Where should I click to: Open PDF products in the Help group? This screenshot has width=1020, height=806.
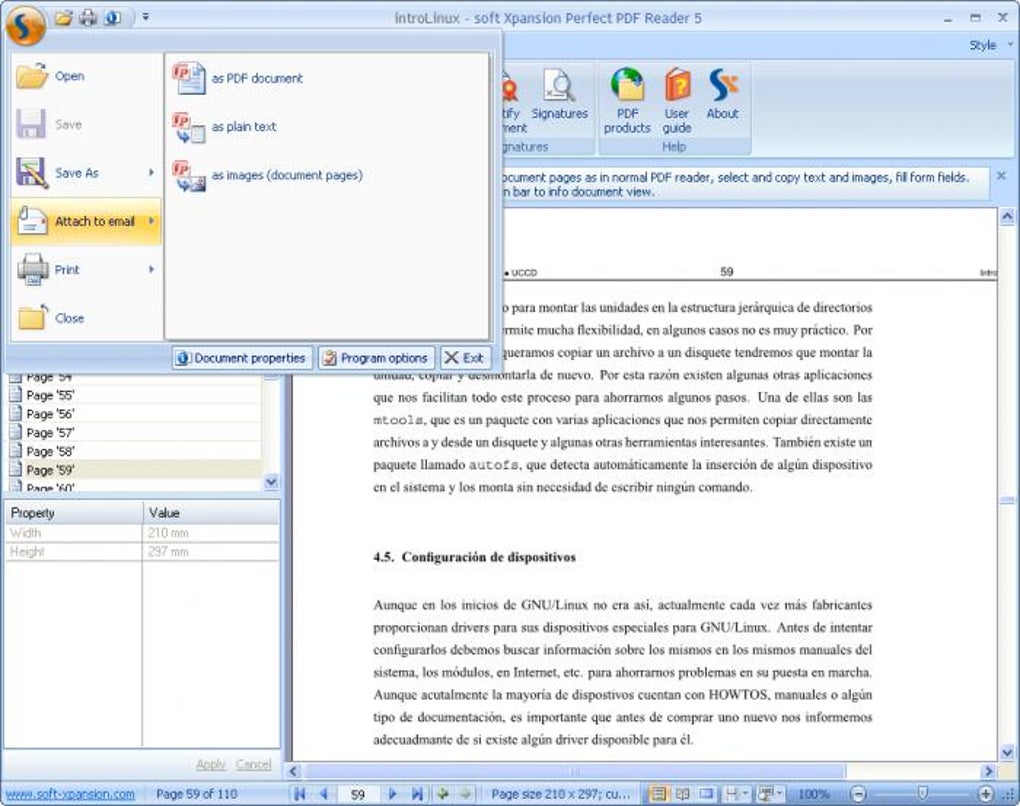(627, 101)
